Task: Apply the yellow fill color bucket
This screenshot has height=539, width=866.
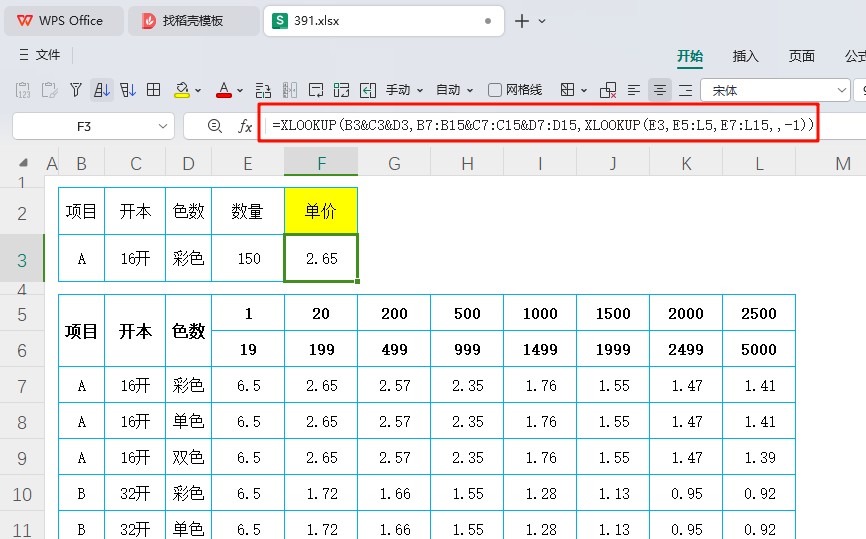Action: 182,90
